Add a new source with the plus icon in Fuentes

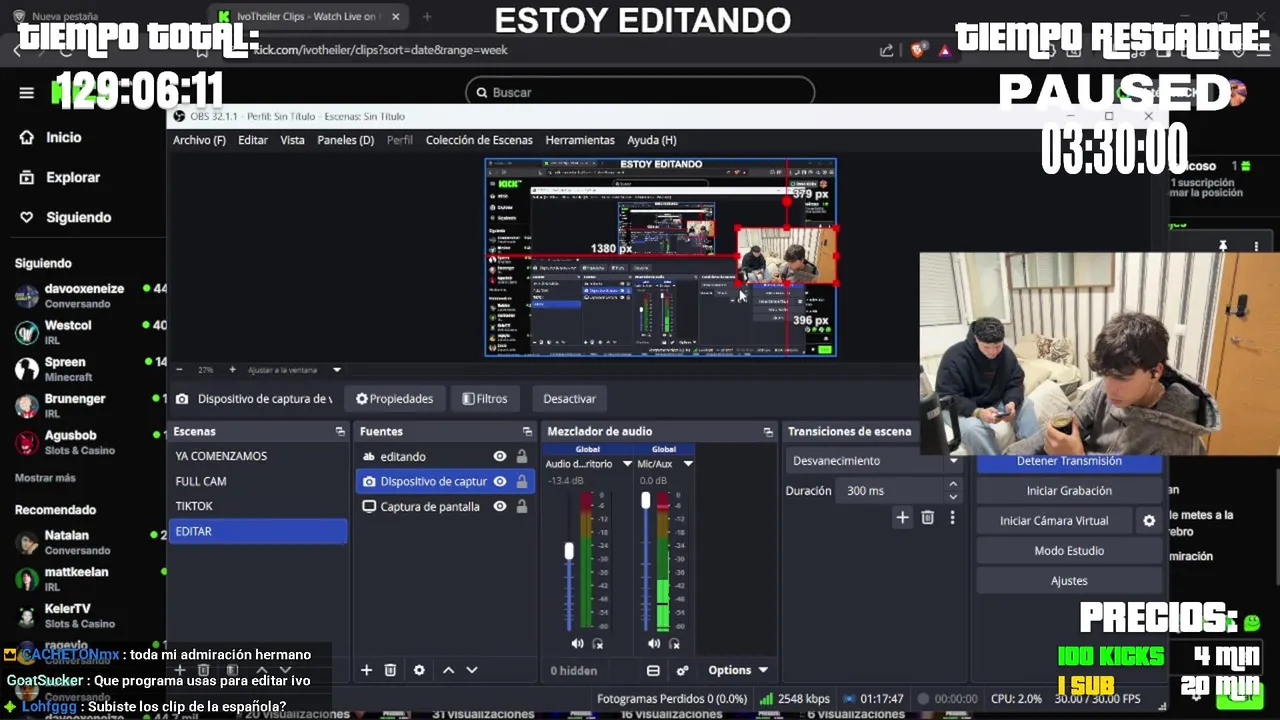click(366, 670)
